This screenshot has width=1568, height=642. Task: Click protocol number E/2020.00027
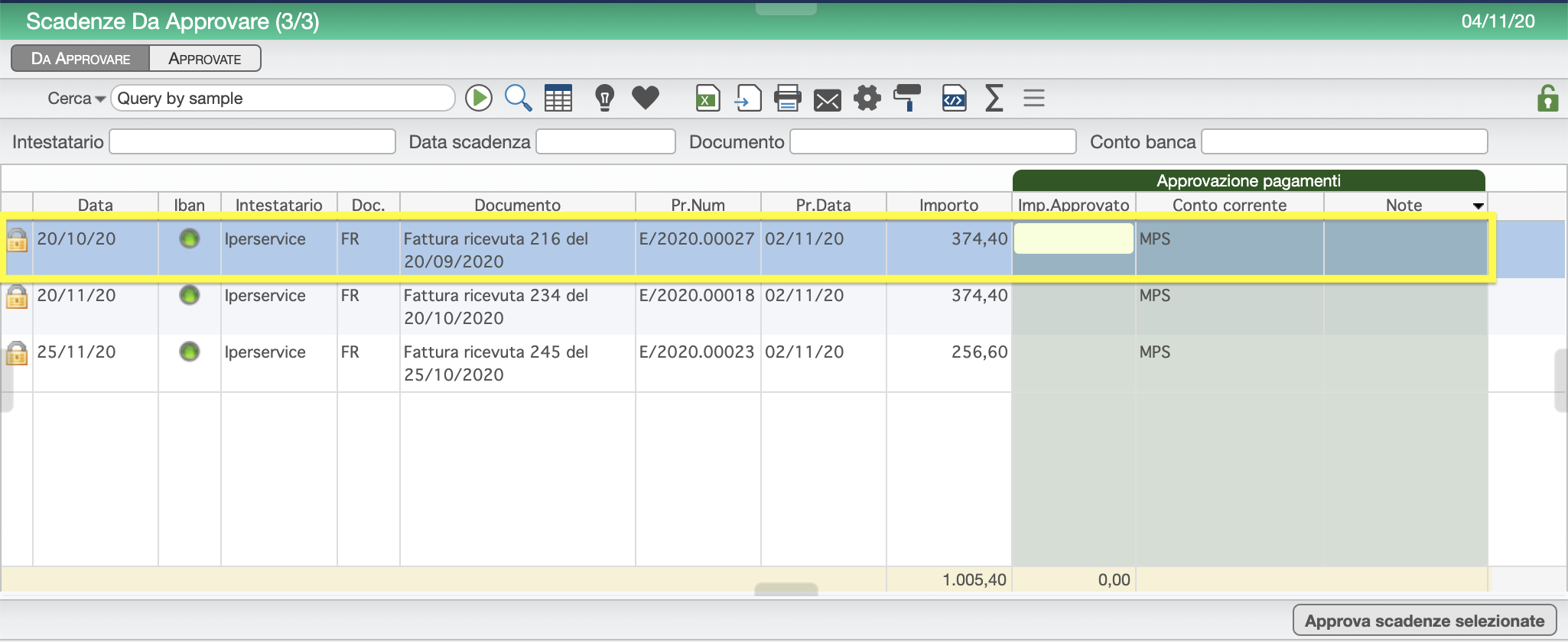(697, 238)
